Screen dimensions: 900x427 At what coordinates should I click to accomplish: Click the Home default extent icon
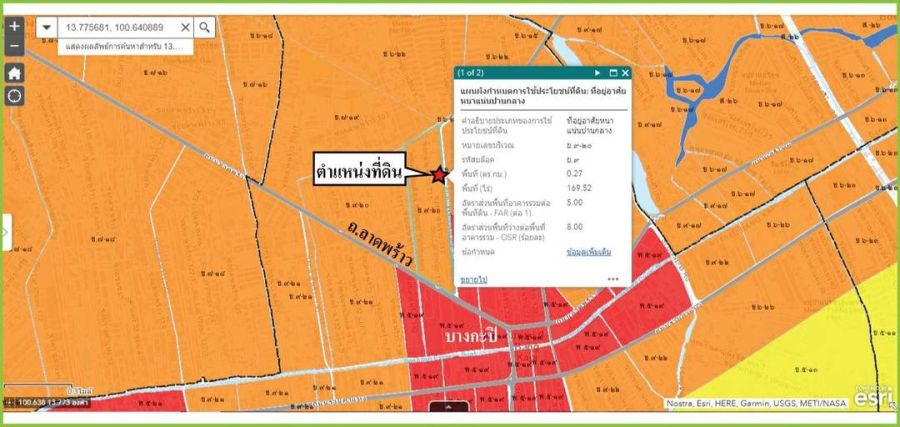(15, 73)
